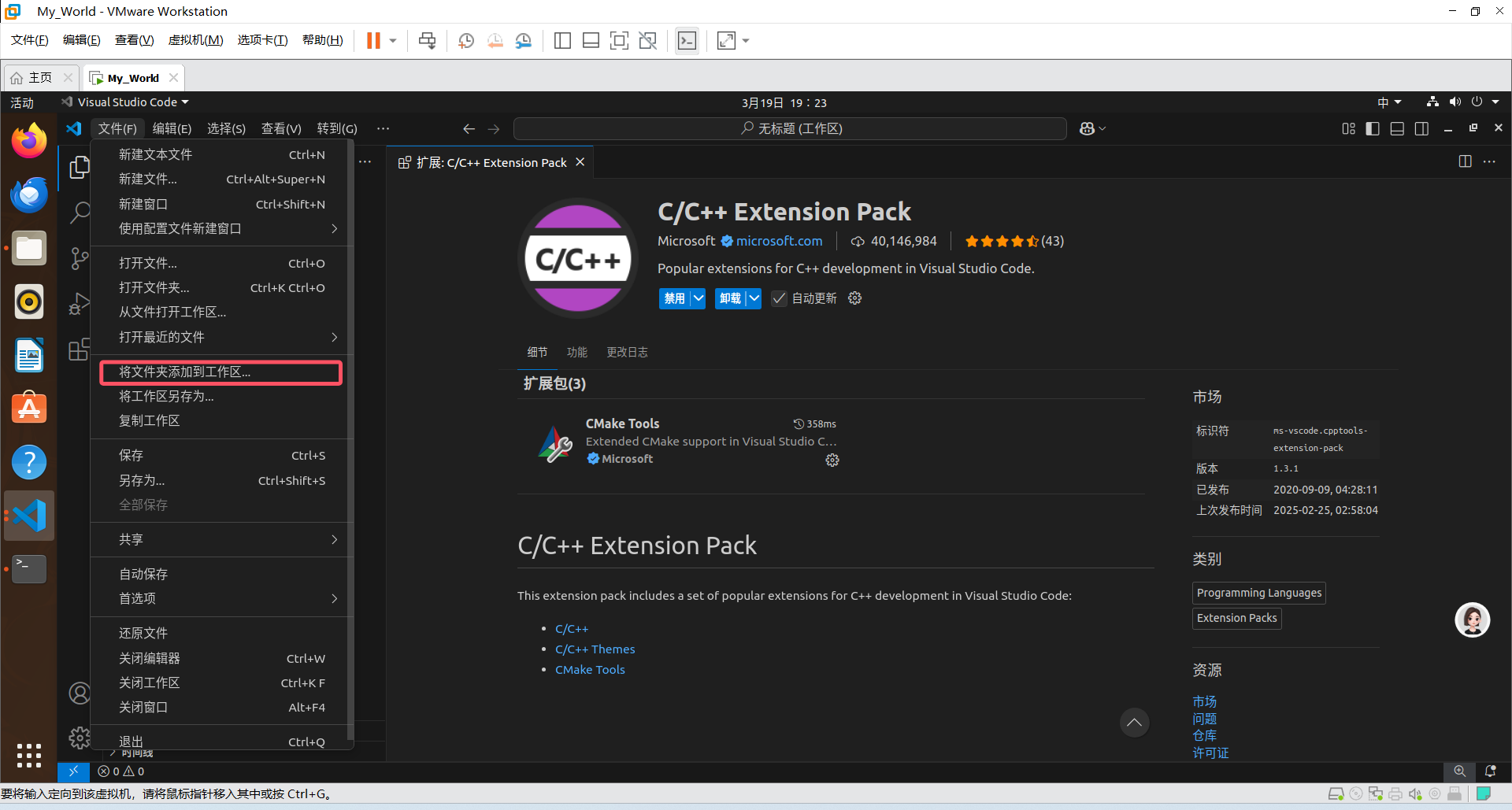The width and height of the screenshot is (1512, 810).
Task: Click the zoom icon in status bar
Action: click(x=1460, y=771)
